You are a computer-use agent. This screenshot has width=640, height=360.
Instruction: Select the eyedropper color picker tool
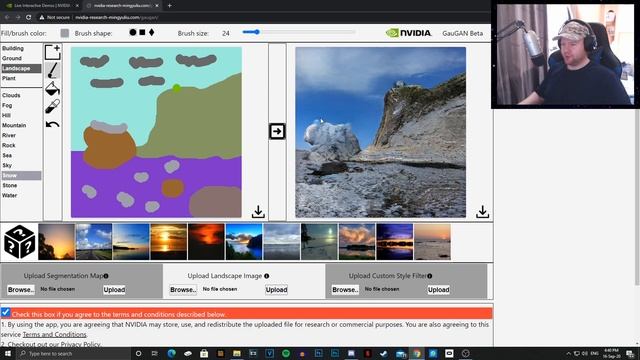pos(53,106)
